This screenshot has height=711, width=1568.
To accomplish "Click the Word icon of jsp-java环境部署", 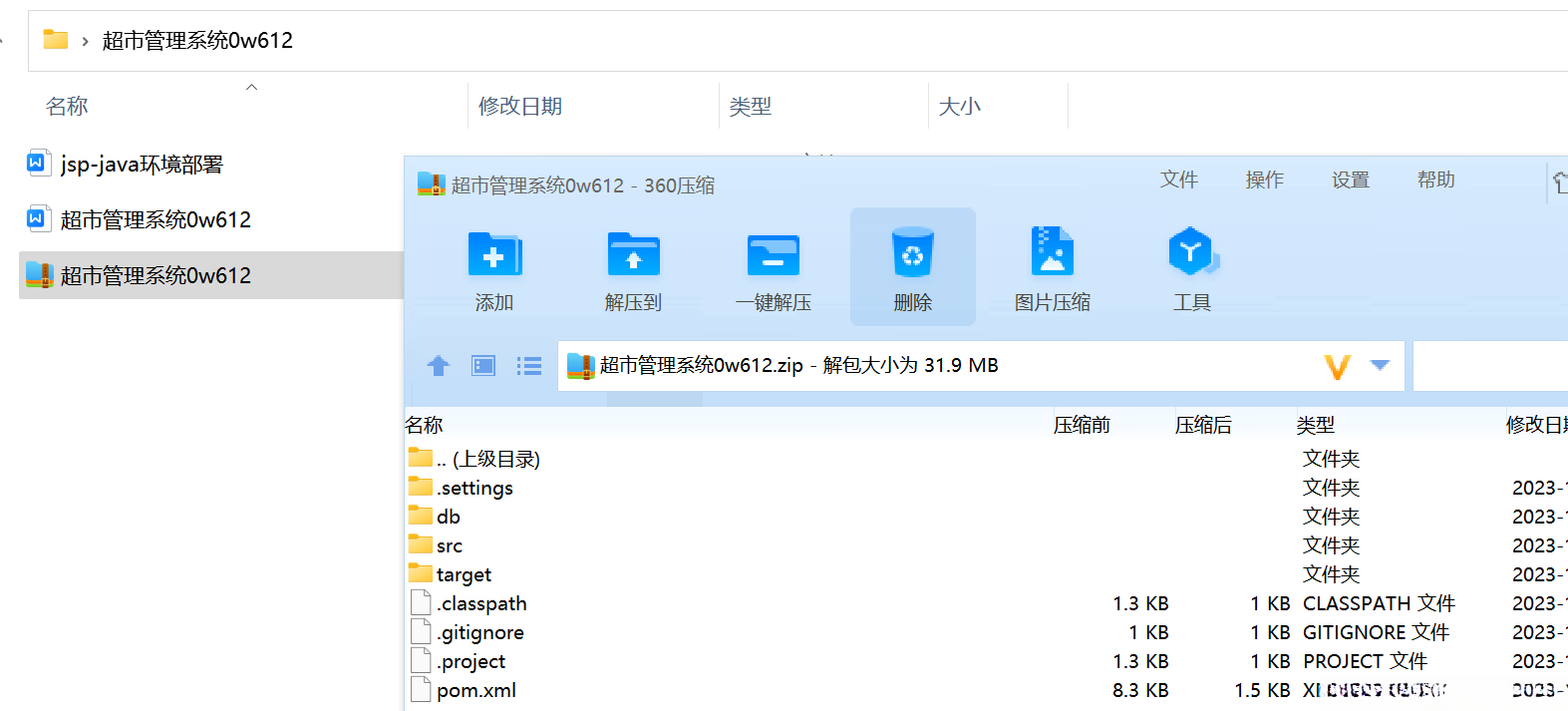I will 37,163.
